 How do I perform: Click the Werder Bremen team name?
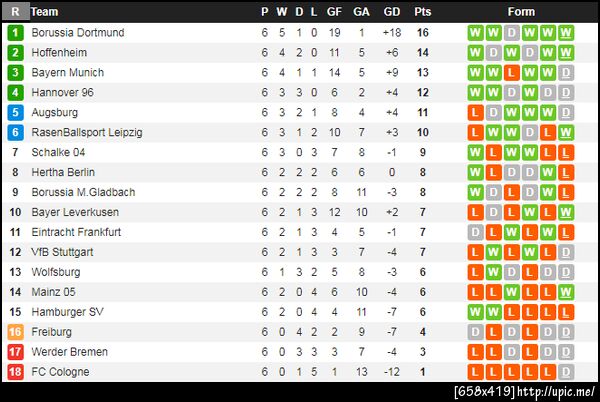pyautogui.click(x=69, y=352)
